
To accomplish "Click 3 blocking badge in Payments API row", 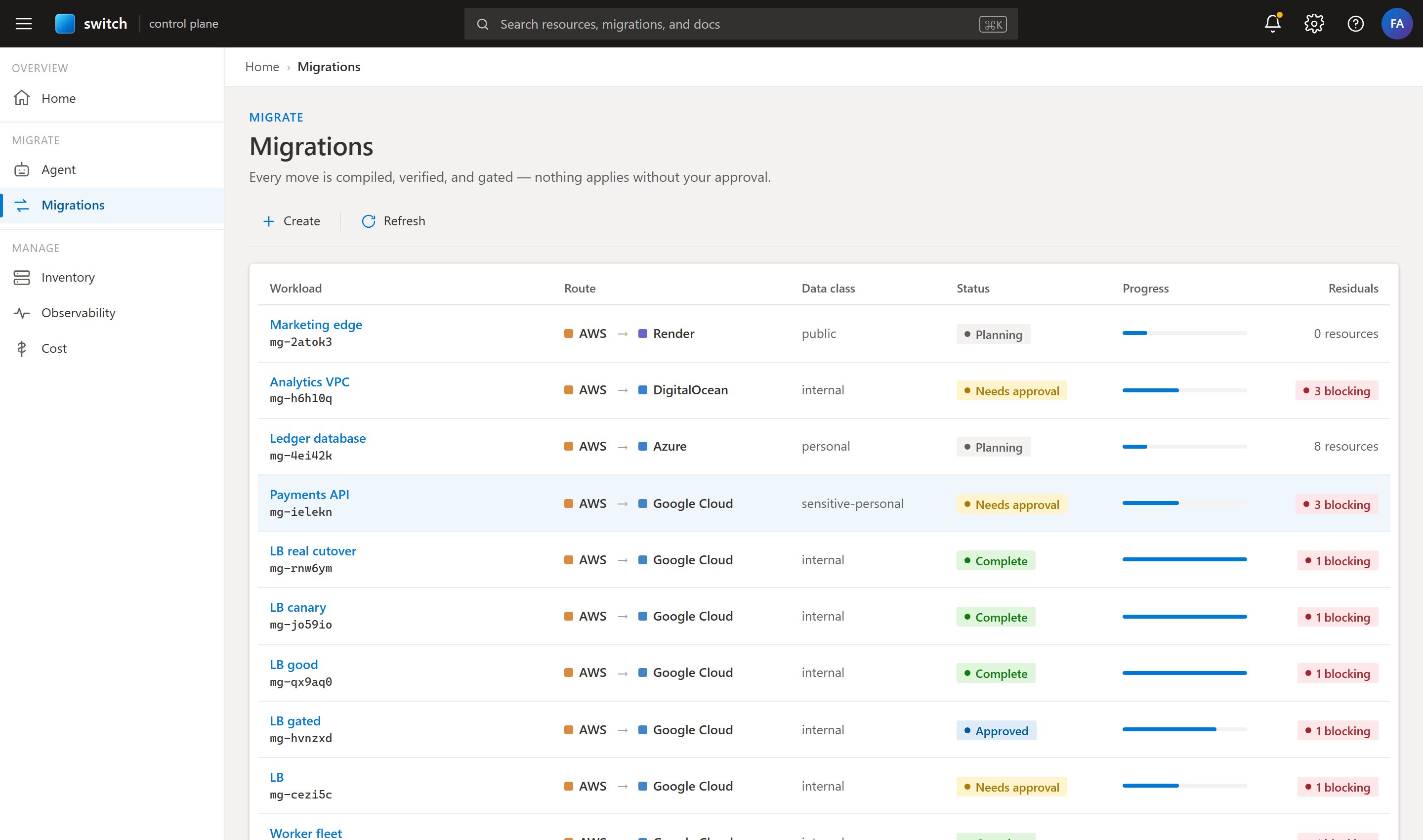I will (1337, 504).
